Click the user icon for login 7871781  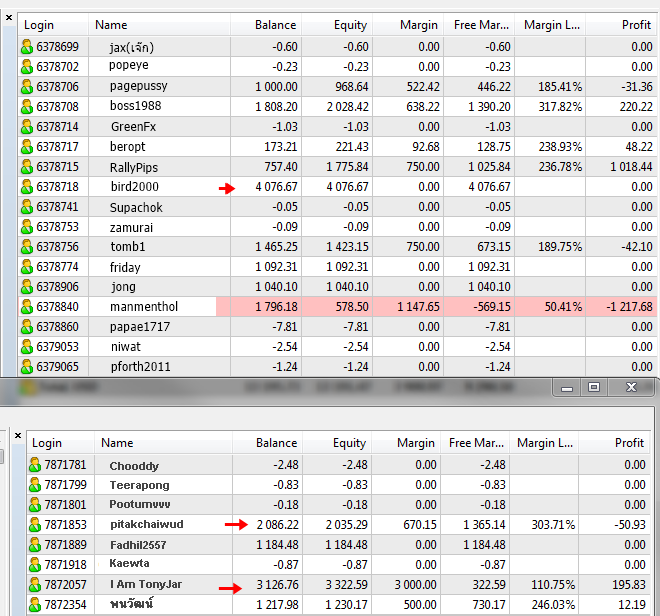[34, 465]
